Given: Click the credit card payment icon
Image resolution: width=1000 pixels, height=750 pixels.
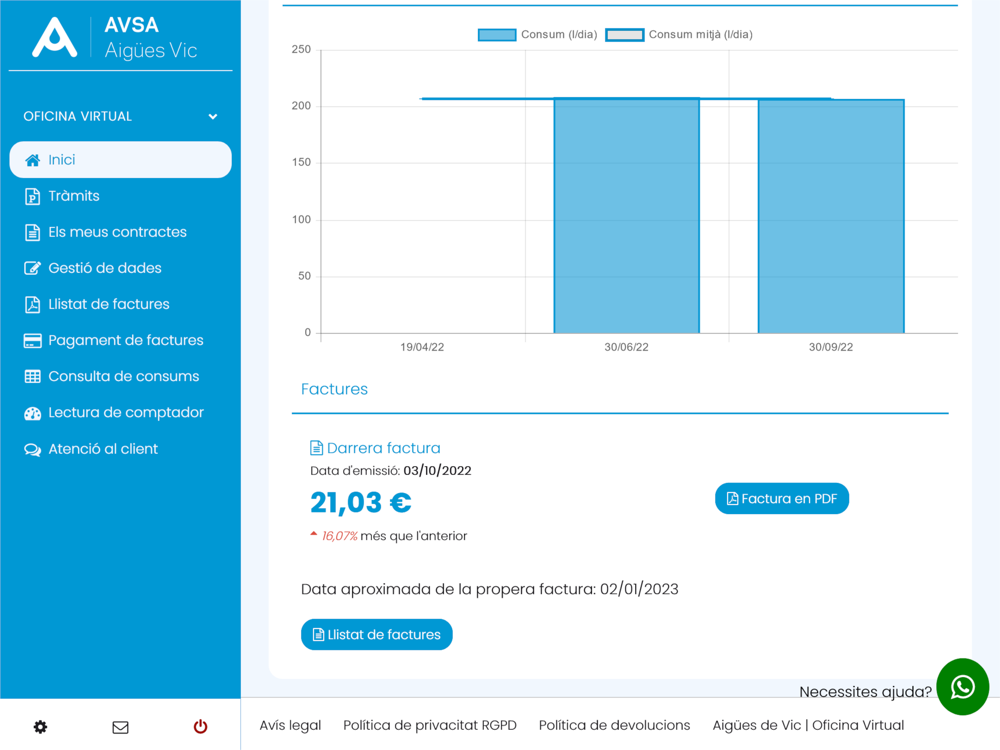Looking at the screenshot, I should (33, 341).
